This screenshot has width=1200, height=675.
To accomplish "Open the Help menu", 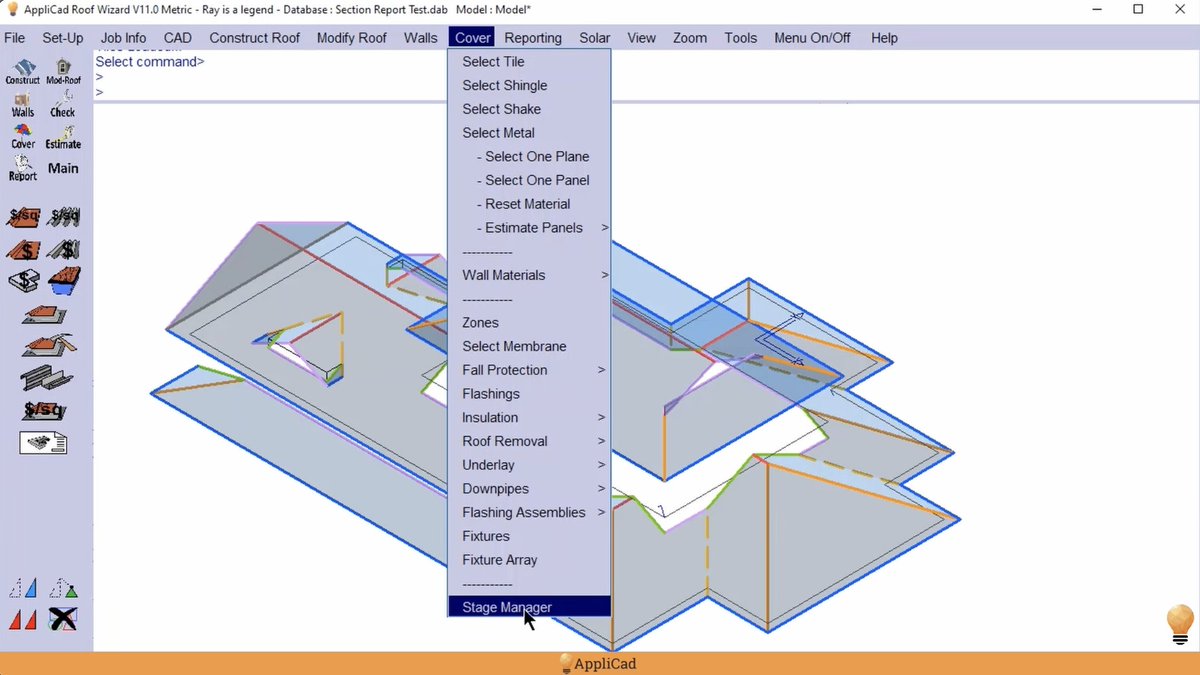I will pos(885,38).
